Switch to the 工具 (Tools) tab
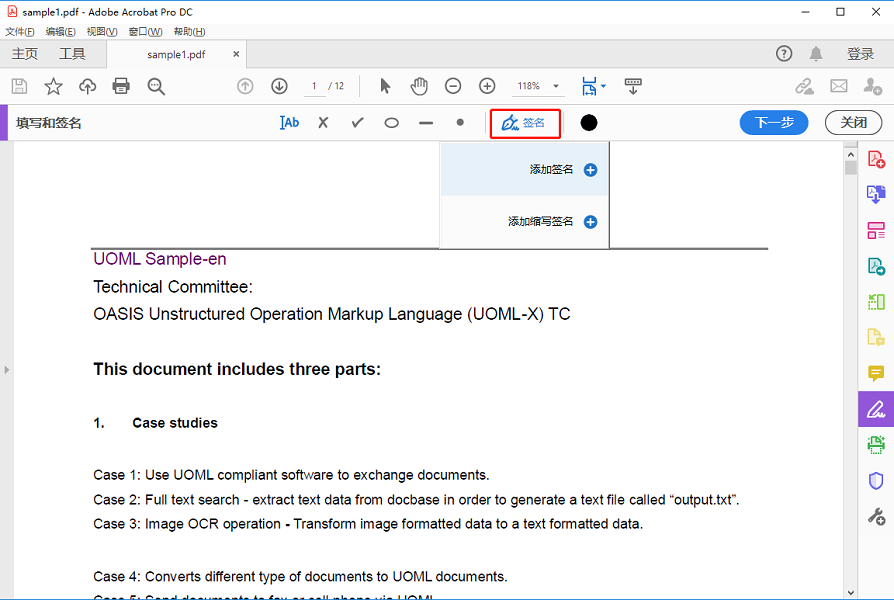894x600 pixels. (x=72, y=54)
